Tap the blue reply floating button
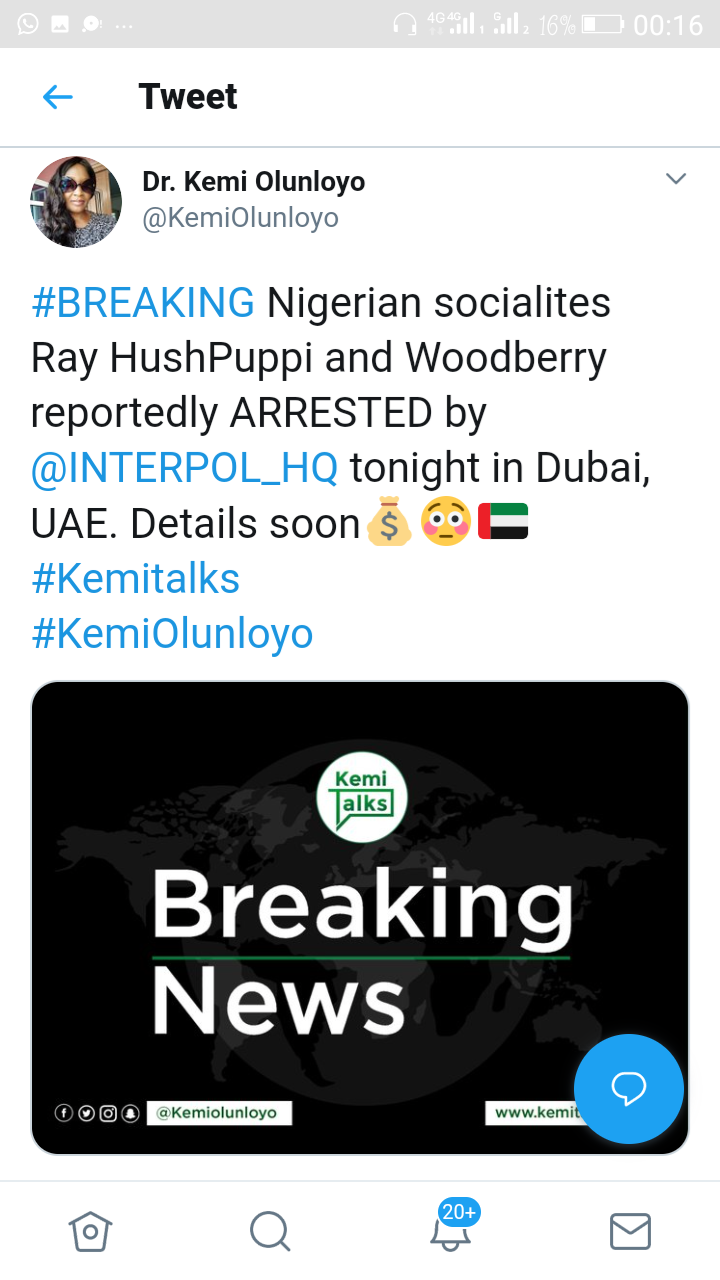Screen dimensions: 720x1280 [628, 1088]
